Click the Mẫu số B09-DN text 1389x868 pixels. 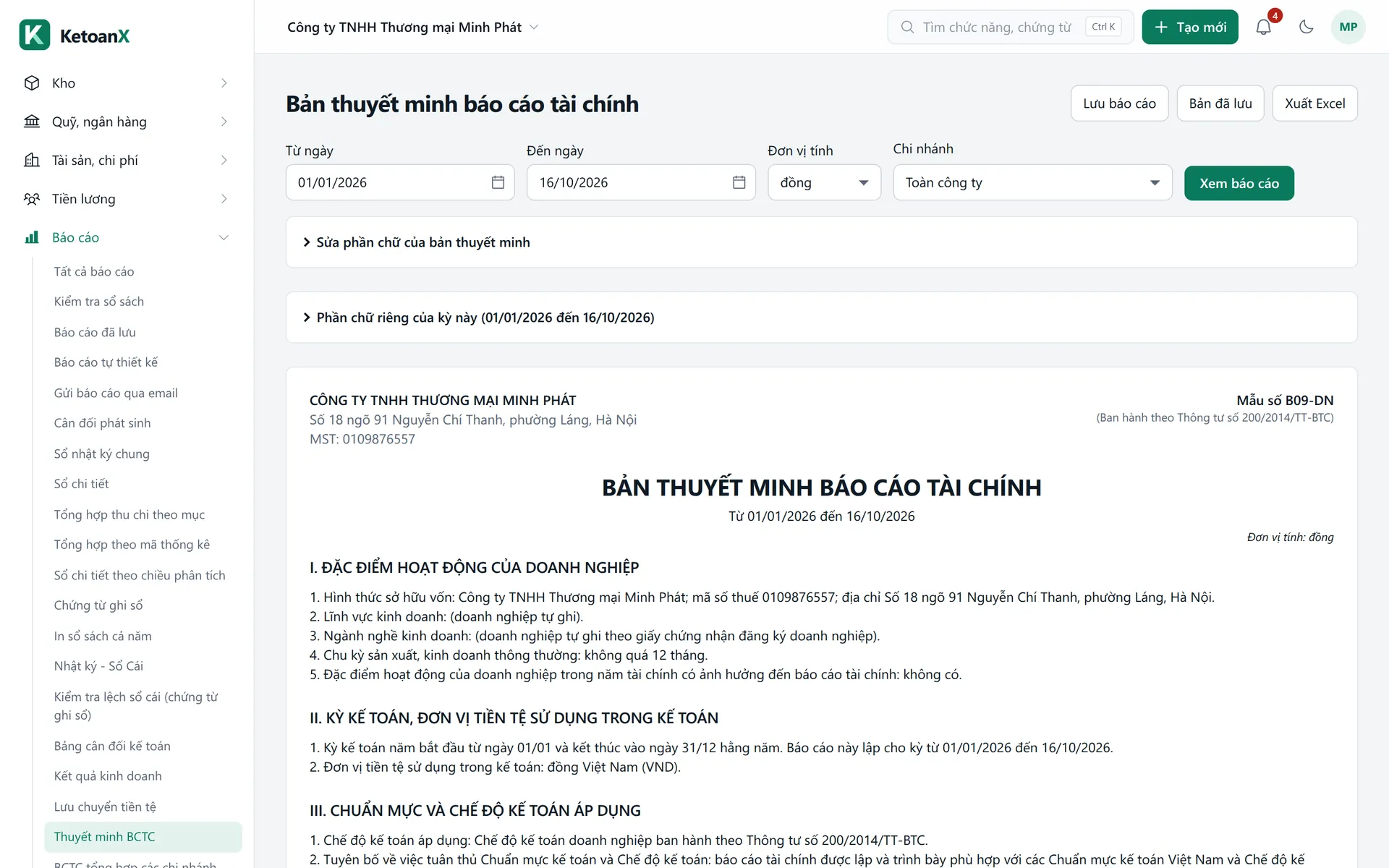tap(1285, 400)
